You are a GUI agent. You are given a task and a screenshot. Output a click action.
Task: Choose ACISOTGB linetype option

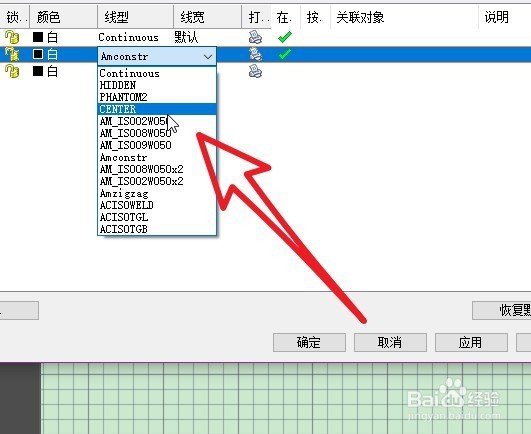pyautogui.click(x=157, y=229)
